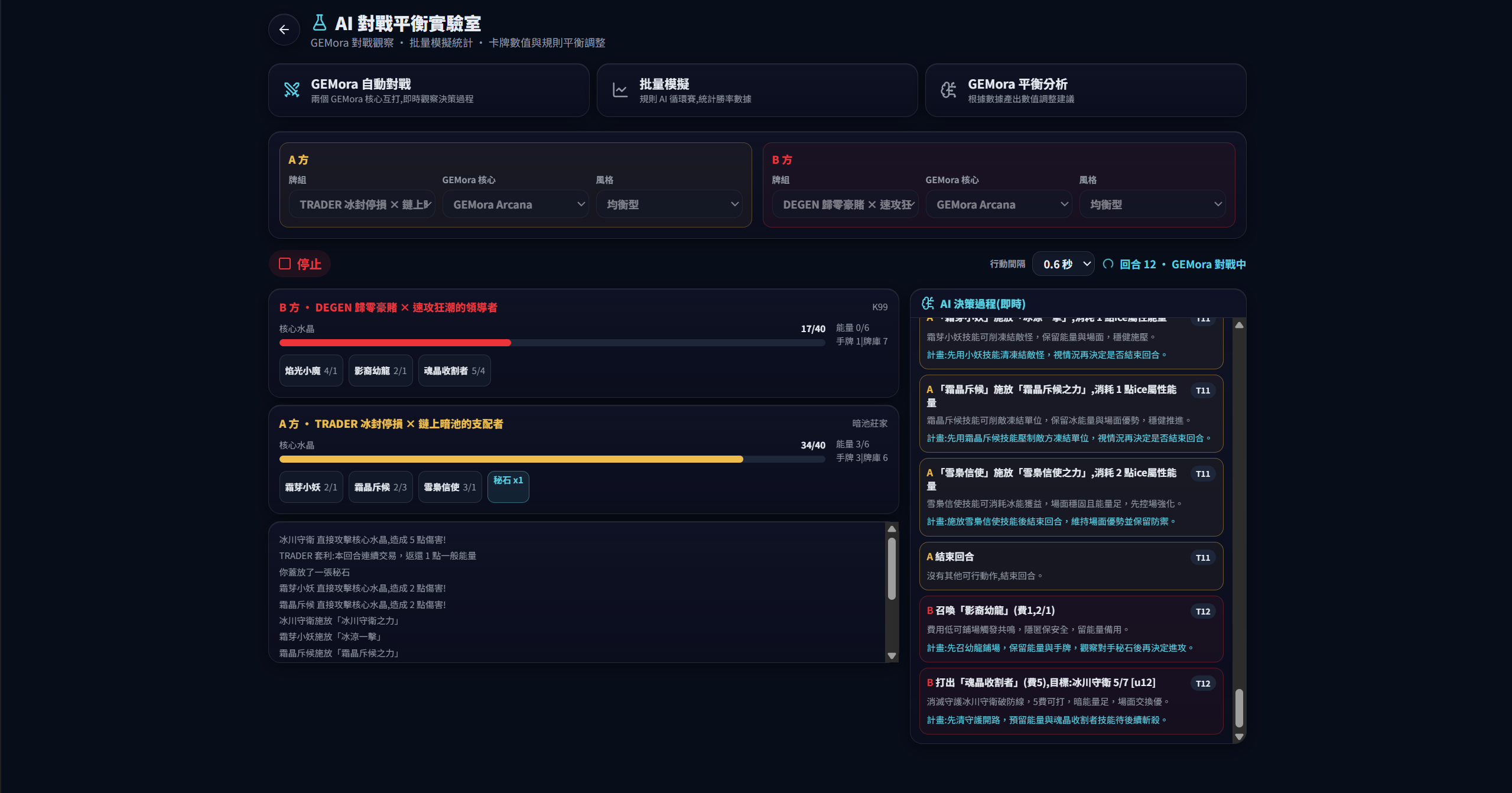Click B方 核心水晶 health bar
Viewport: 1512px width, 793px height.
point(552,343)
